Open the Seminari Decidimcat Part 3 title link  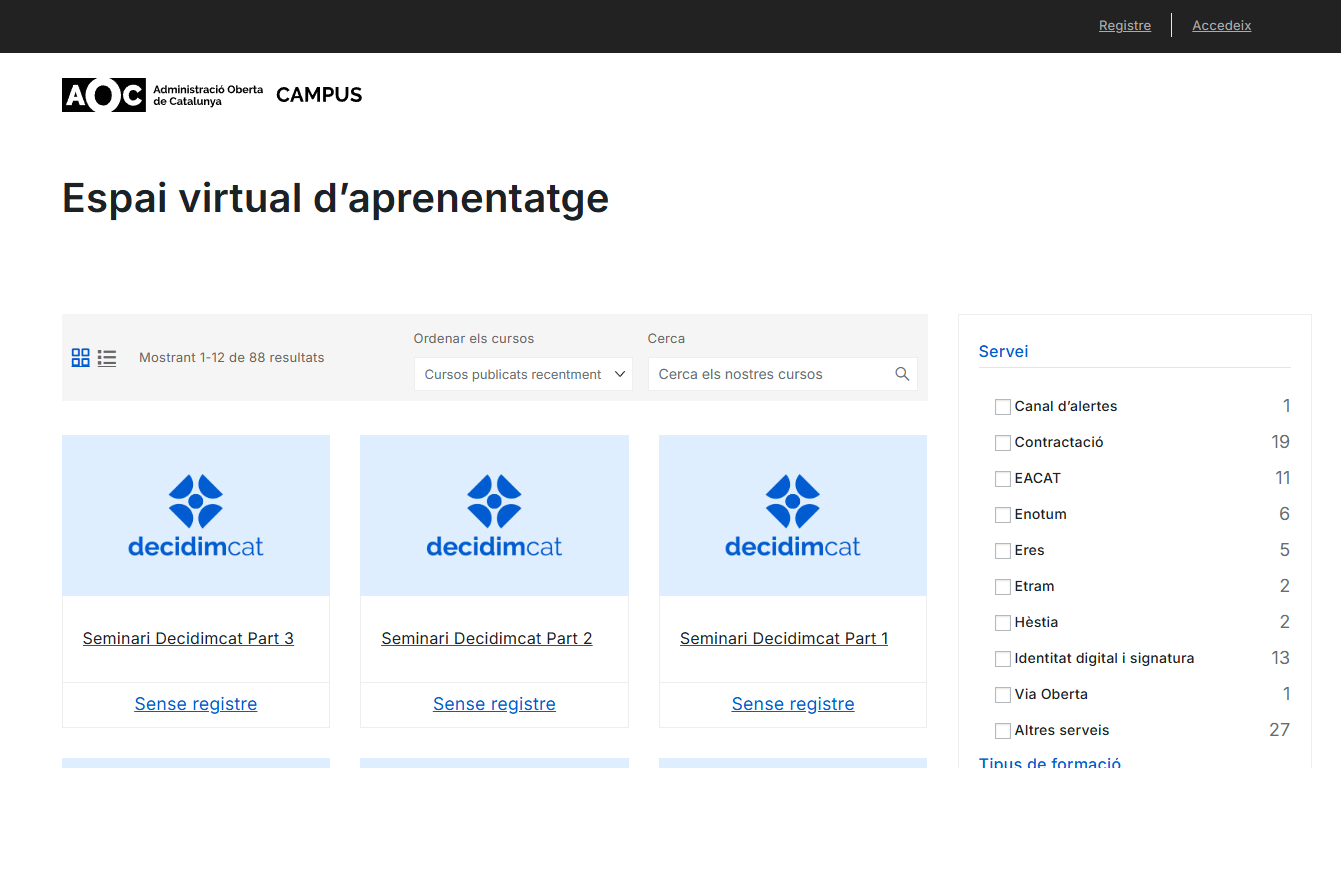188,638
